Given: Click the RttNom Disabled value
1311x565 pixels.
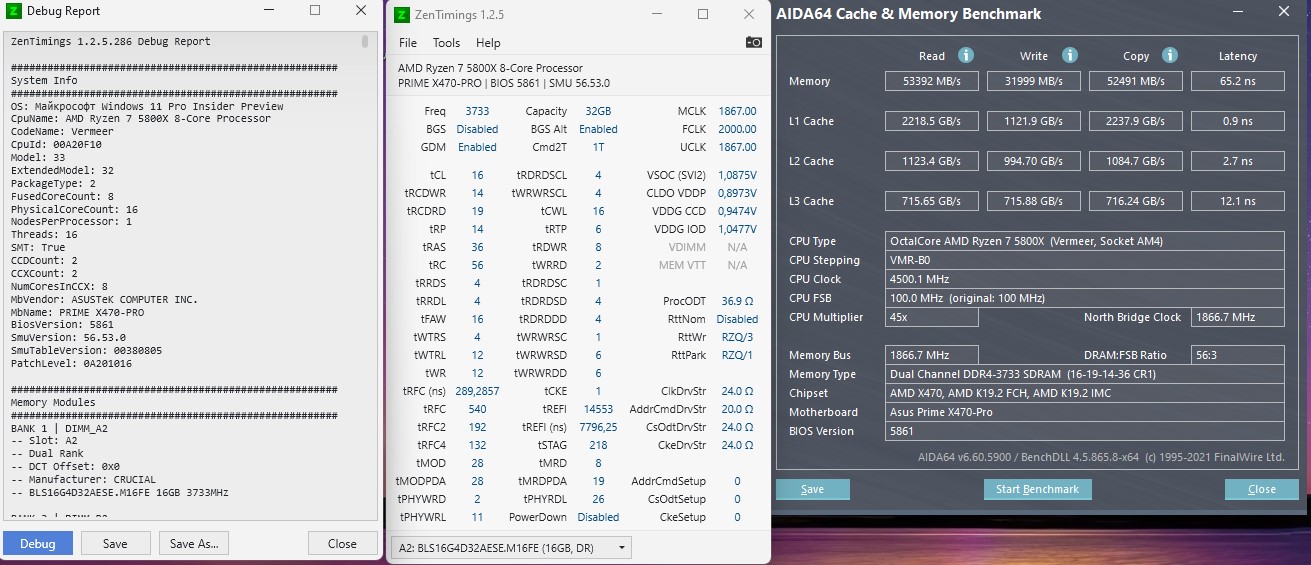Looking at the screenshot, I should tap(737, 319).
